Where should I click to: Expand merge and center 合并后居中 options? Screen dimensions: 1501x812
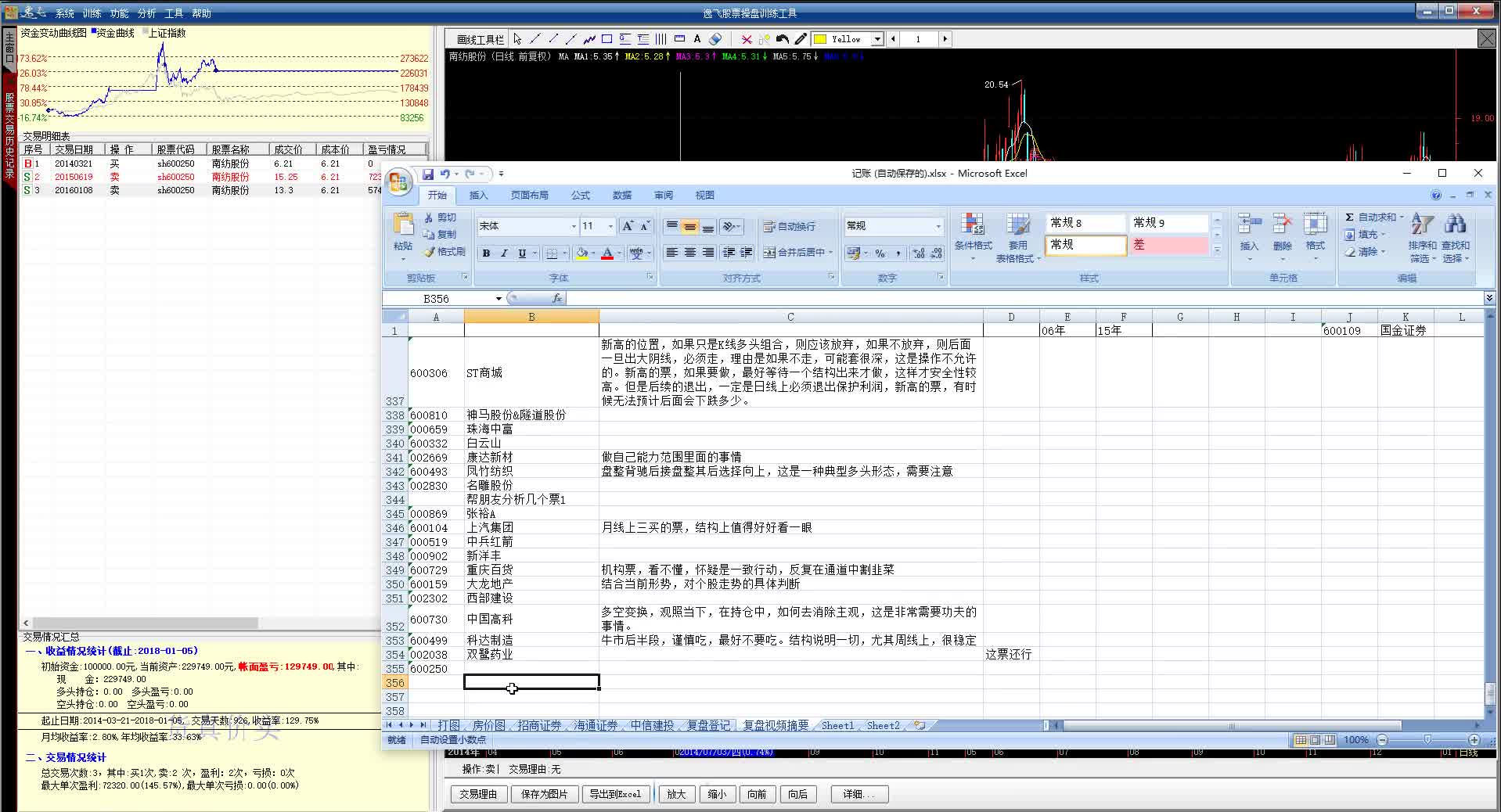pos(830,252)
